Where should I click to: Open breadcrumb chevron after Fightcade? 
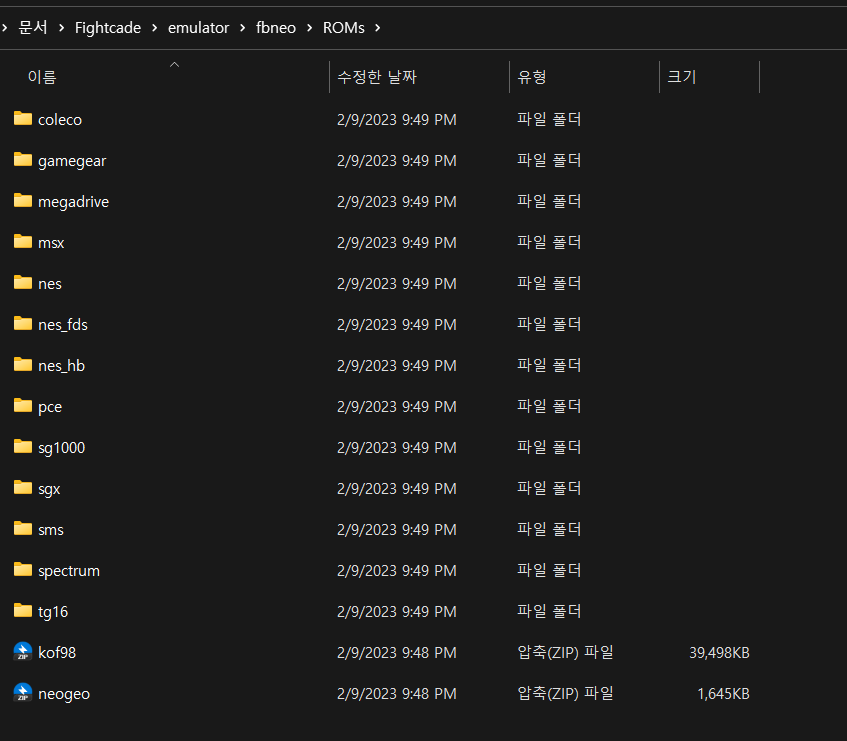[x=154, y=28]
